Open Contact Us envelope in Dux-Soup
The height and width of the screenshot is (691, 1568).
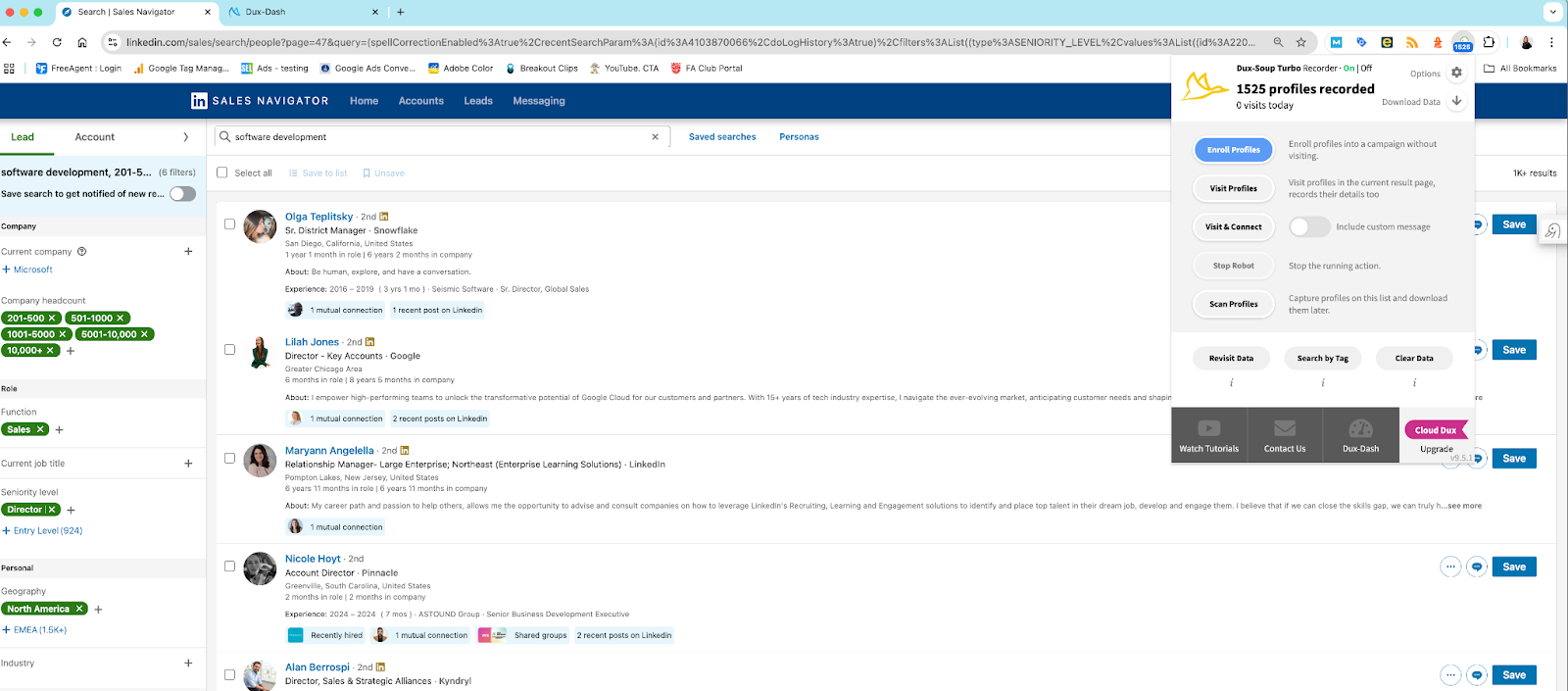point(1285,436)
